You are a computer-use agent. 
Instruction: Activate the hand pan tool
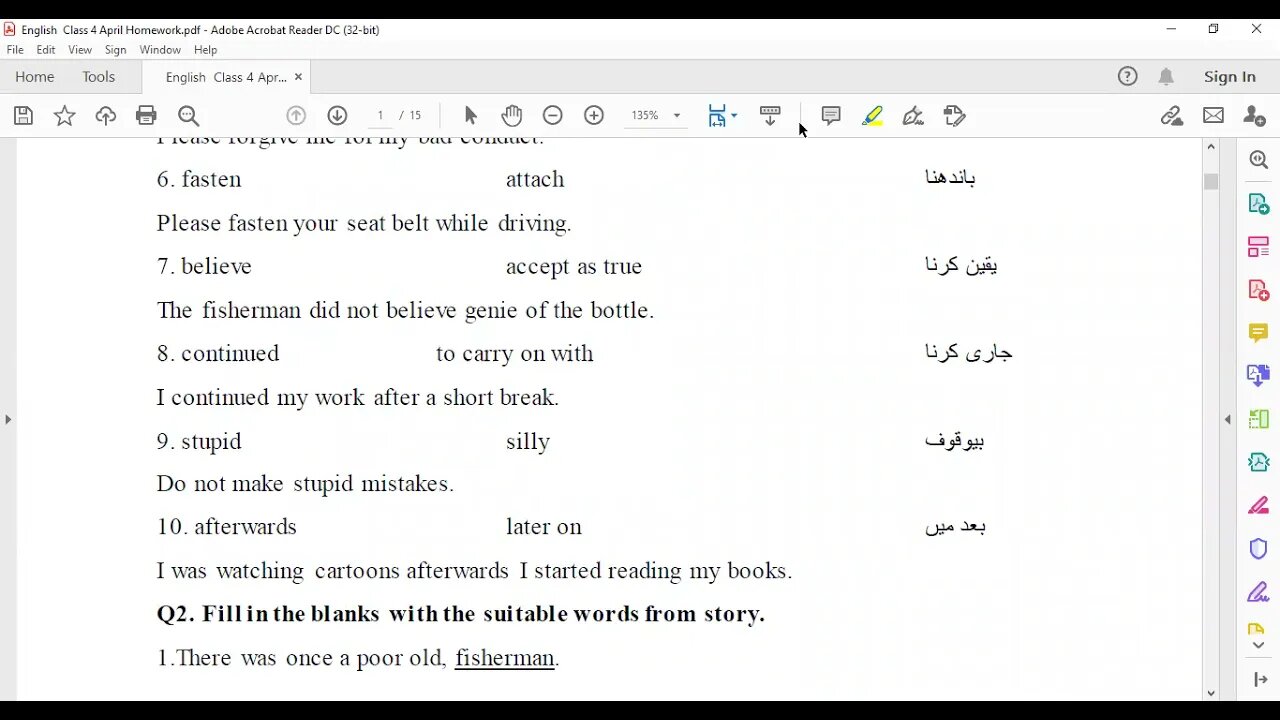512,116
